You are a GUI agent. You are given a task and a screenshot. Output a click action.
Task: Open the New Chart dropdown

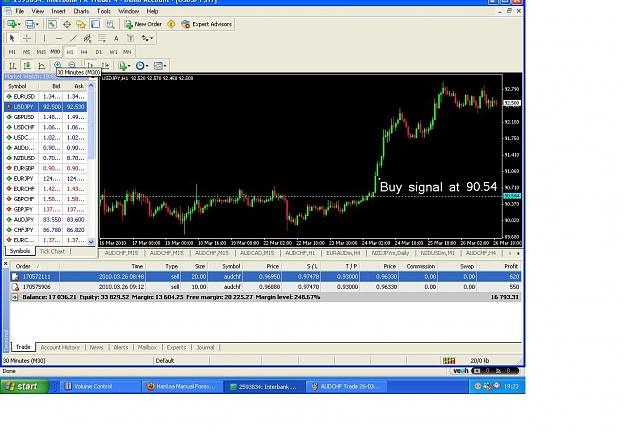(x=14, y=24)
